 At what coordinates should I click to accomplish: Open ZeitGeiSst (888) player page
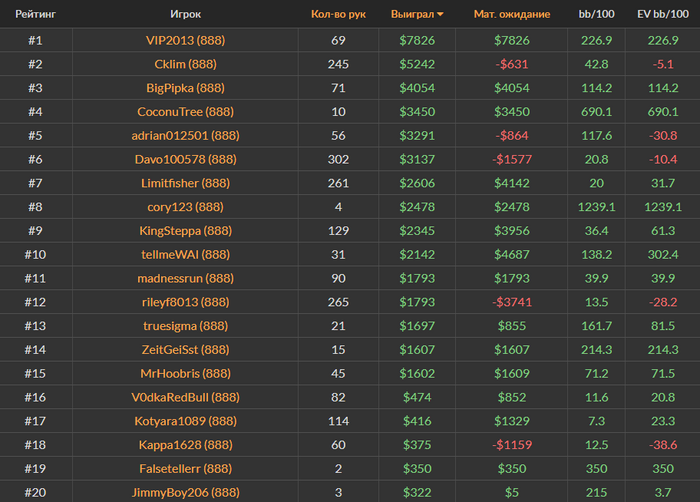pos(185,350)
